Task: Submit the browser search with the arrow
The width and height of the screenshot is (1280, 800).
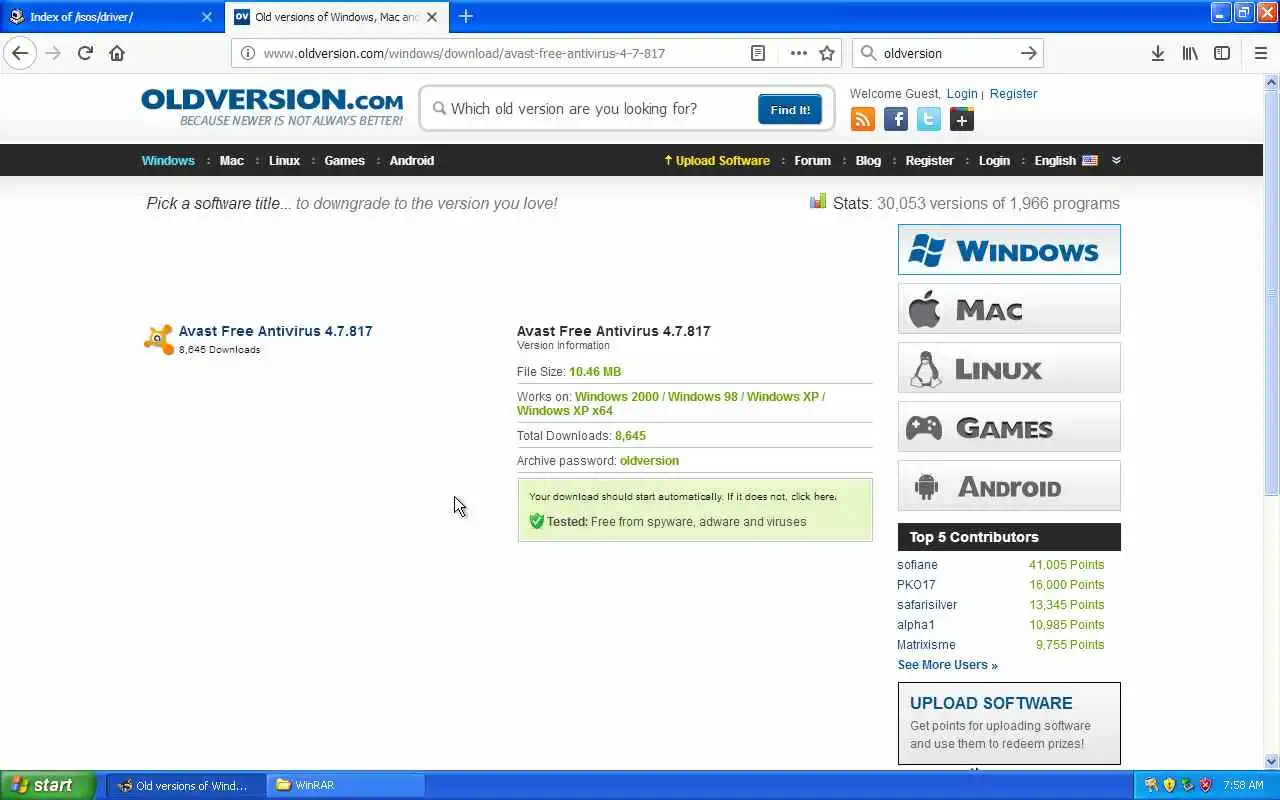Action: [x=1028, y=53]
